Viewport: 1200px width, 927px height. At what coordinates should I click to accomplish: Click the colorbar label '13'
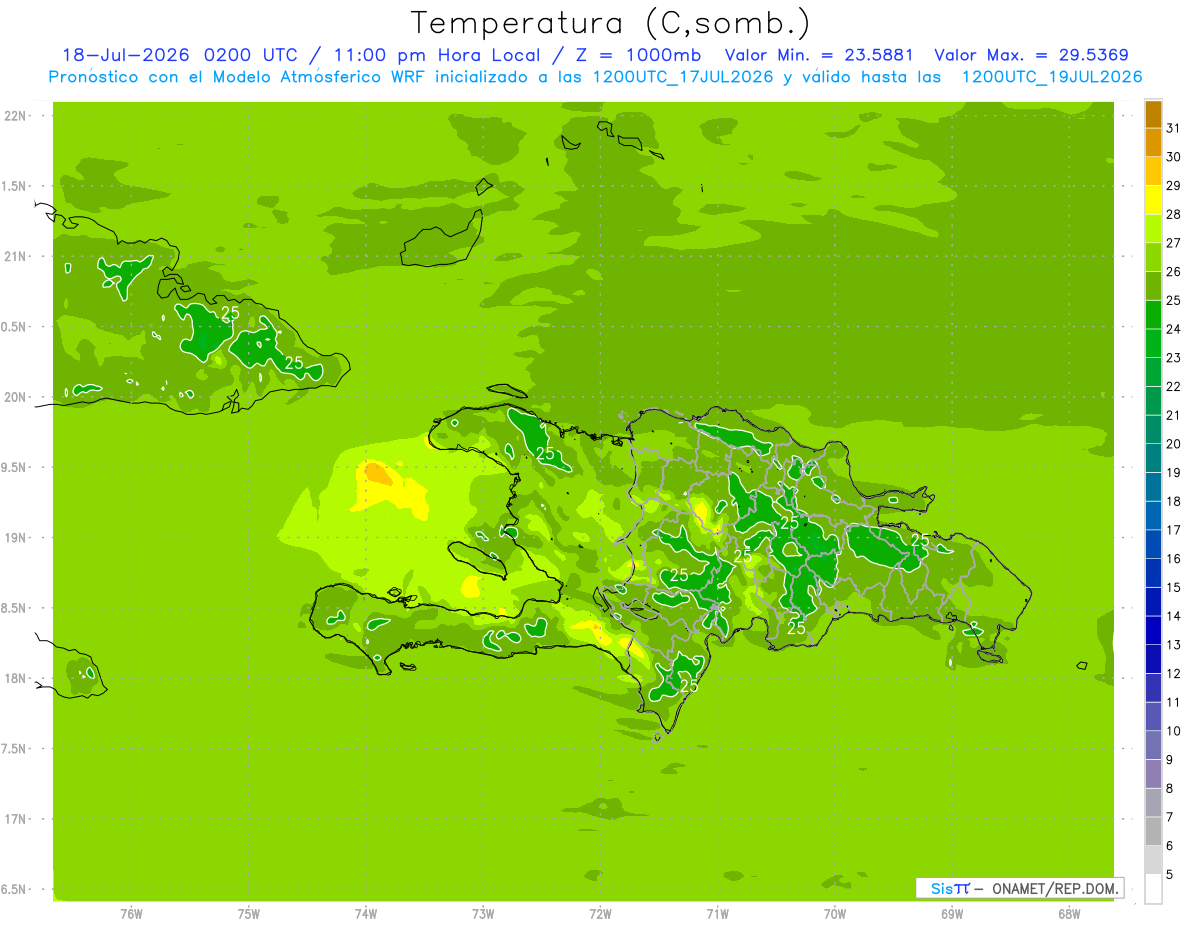1174,645
